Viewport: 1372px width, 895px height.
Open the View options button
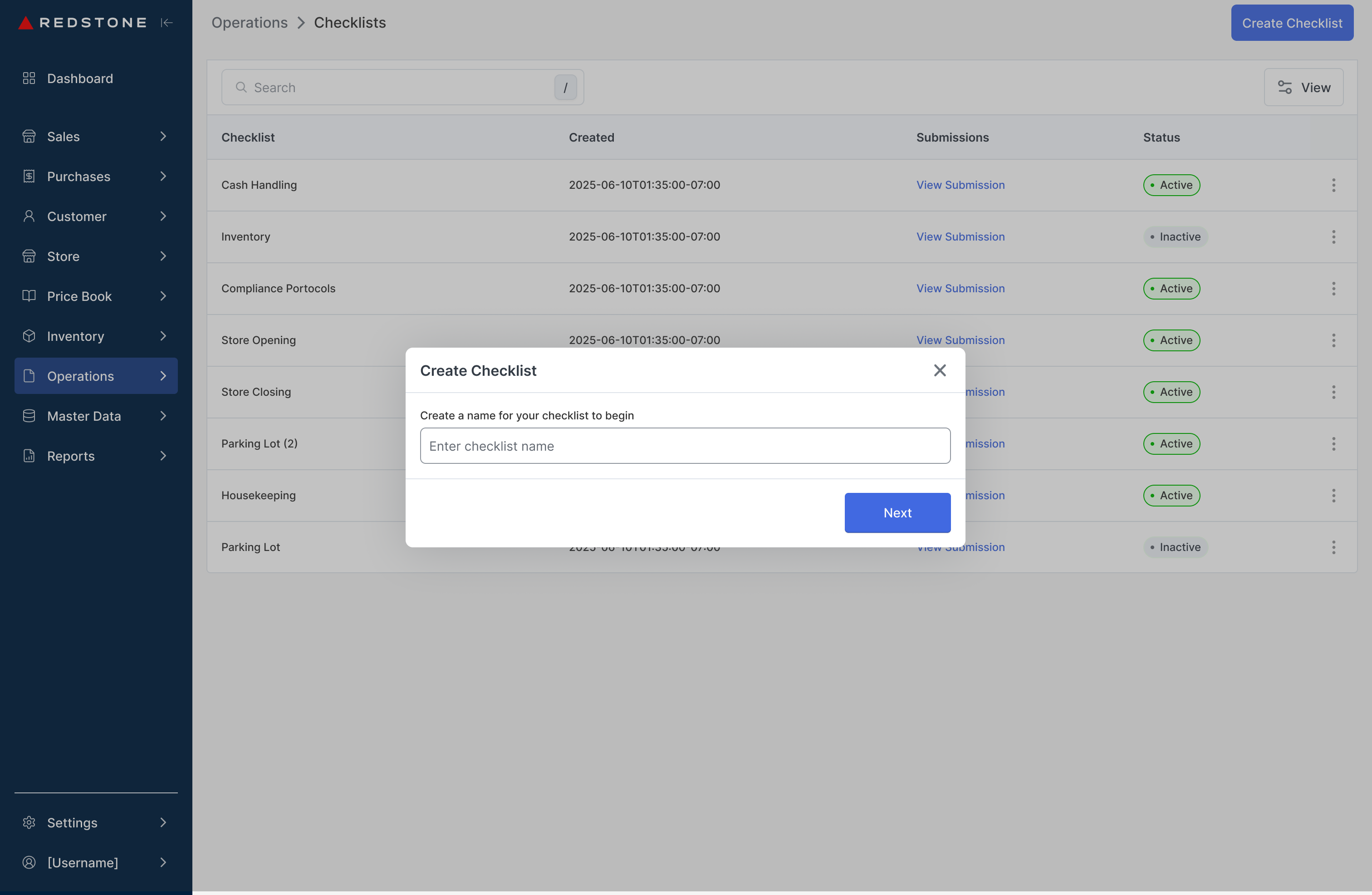[x=1303, y=88]
